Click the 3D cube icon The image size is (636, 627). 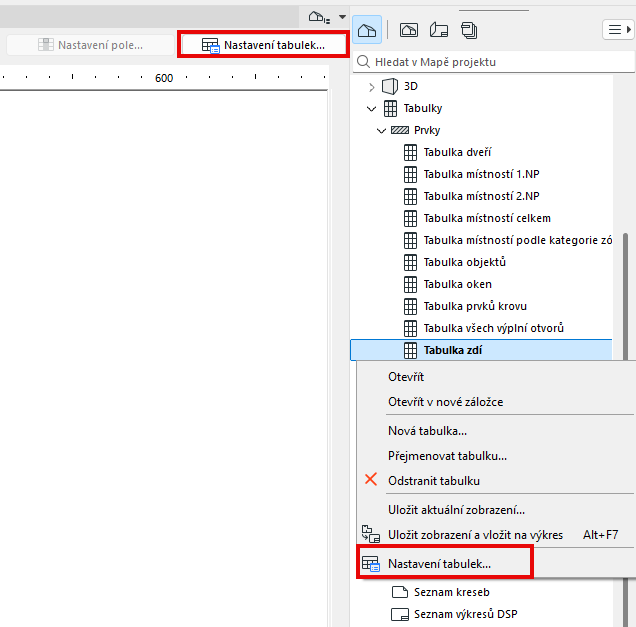click(389, 86)
